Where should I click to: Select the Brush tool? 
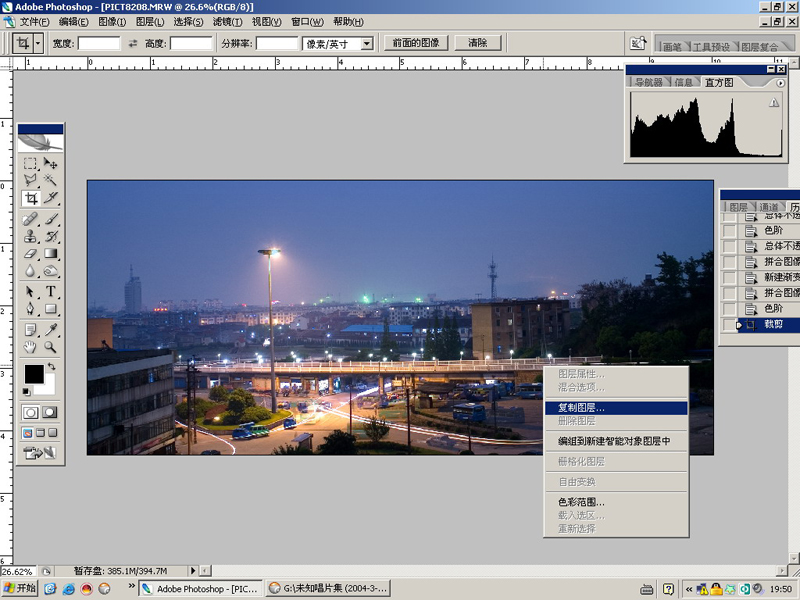[x=50, y=219]
